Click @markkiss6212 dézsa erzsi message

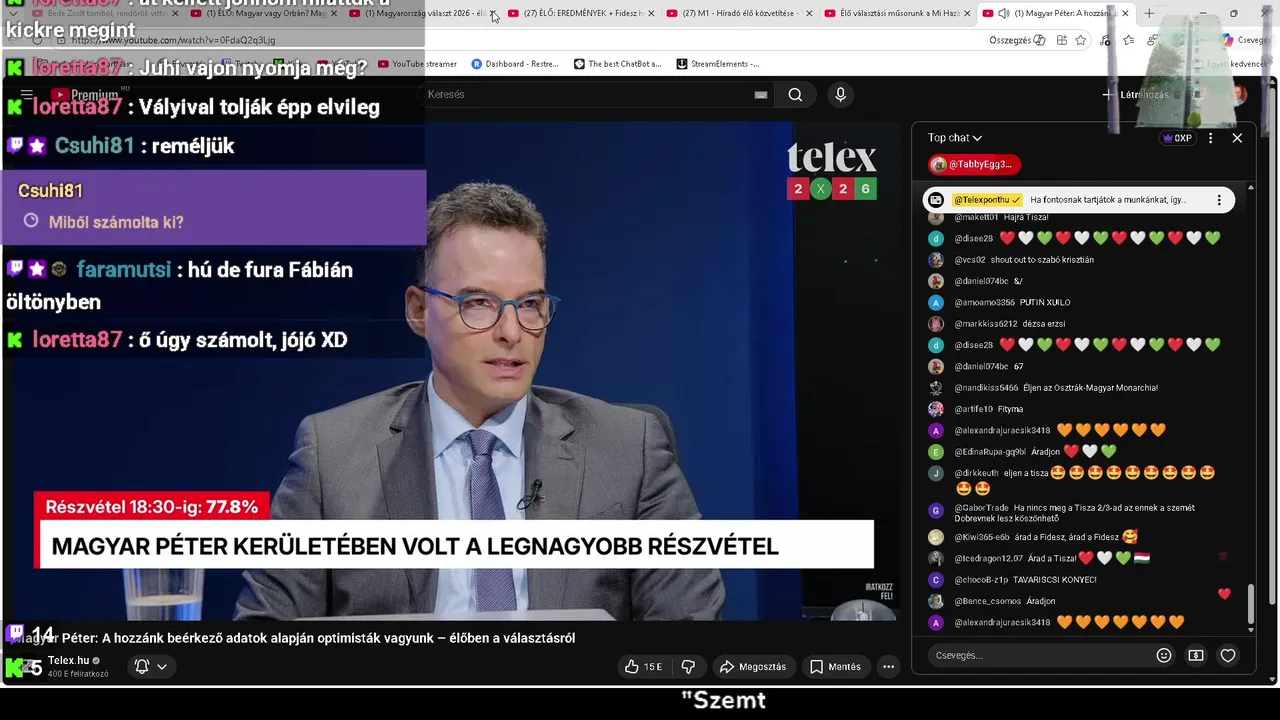[x=997, y=324]
